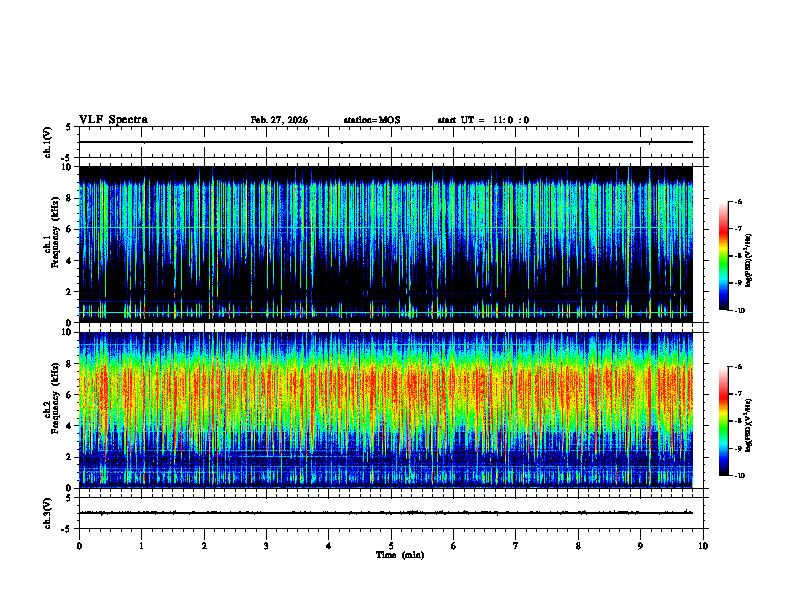792x612 pixels.
Task: Click the "ch.1(V)" axis label
Action: [x=48, y=142]
